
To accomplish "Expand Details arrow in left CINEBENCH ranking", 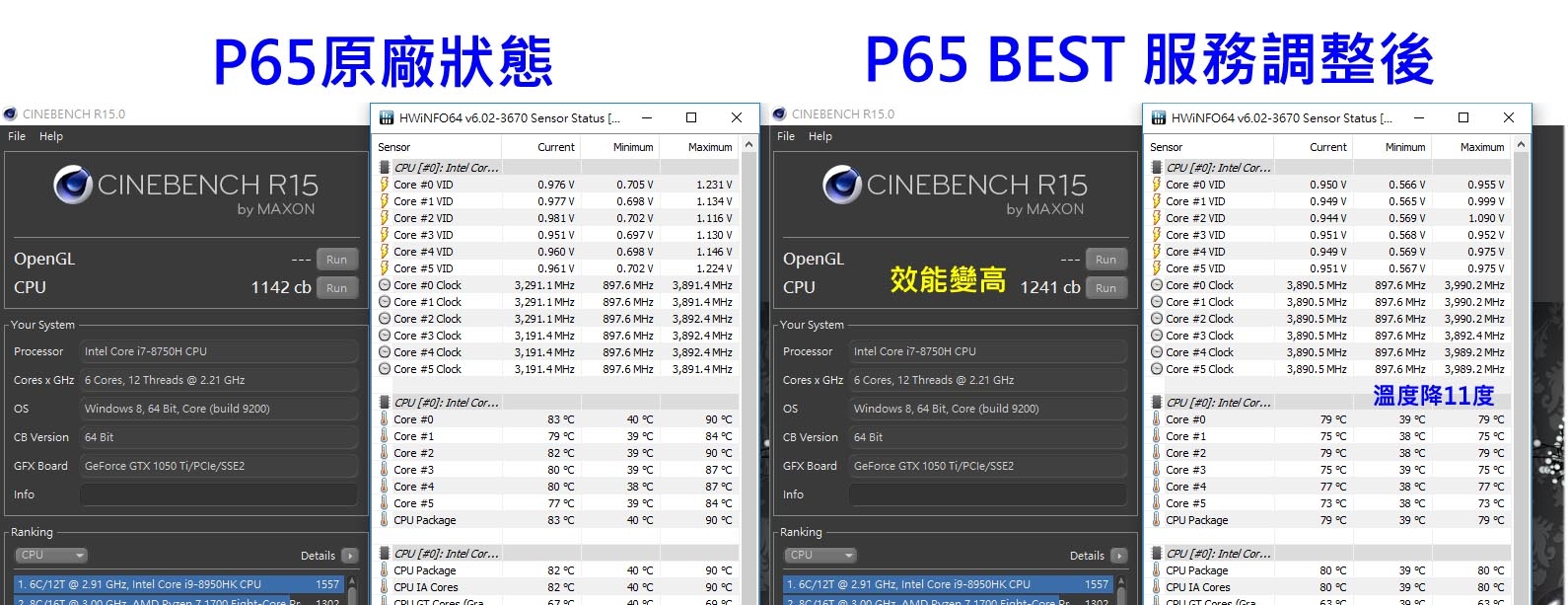I will click(349, 556).
